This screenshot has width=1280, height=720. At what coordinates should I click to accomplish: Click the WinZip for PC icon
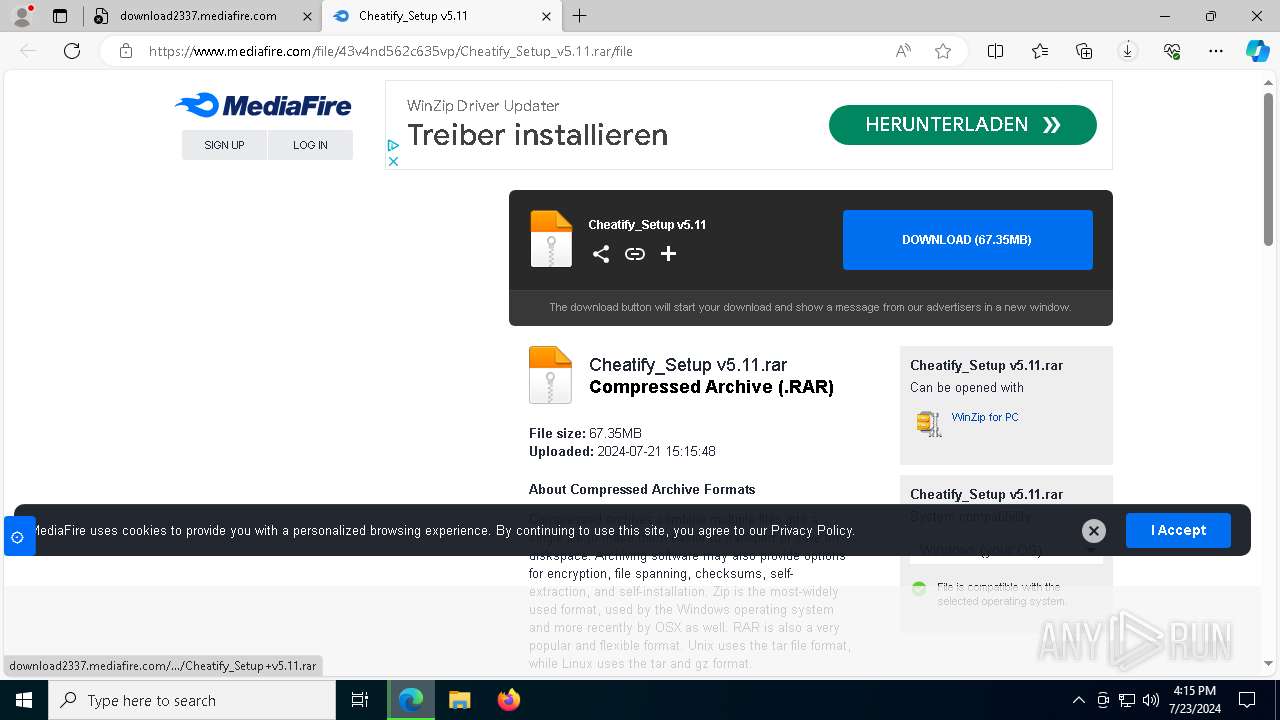click(929, 423)
